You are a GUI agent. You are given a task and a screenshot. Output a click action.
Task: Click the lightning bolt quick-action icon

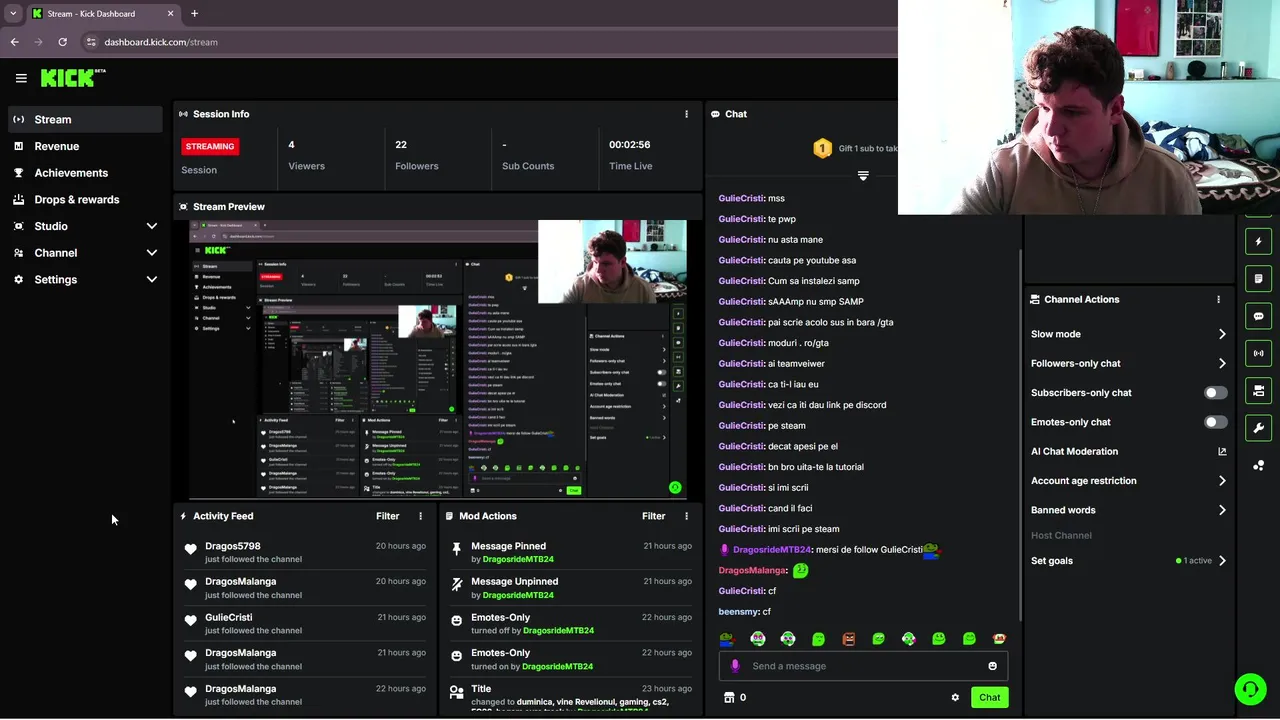(1258, 241)
